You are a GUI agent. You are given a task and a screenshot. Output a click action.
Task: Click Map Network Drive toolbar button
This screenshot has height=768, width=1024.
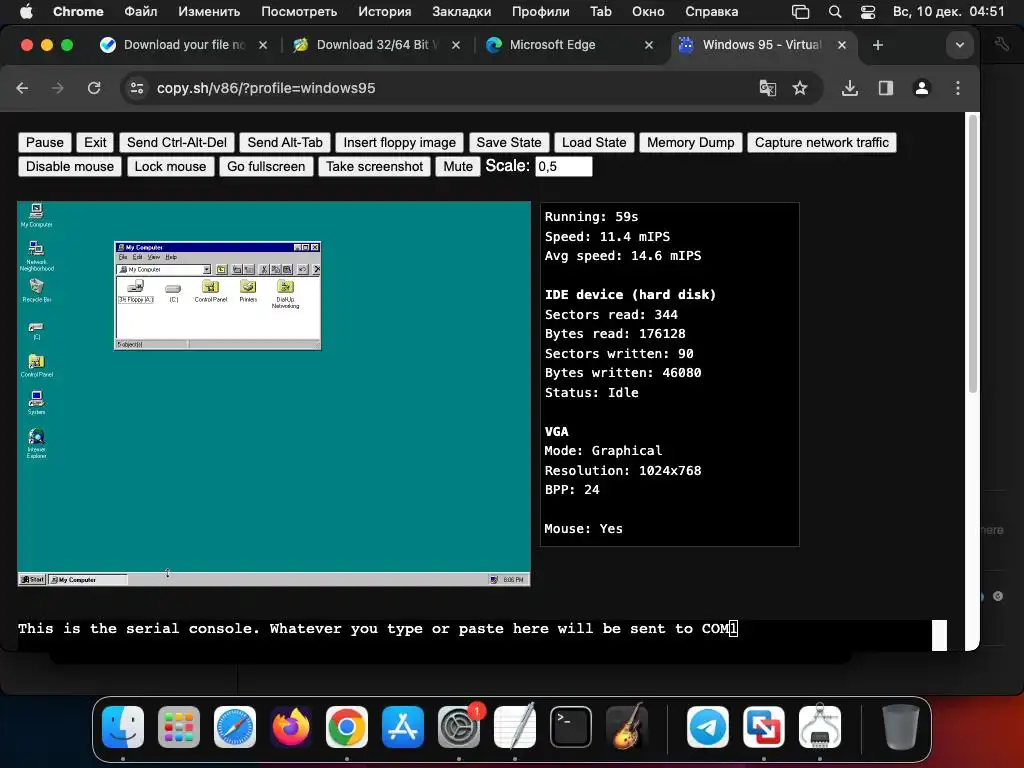pyautogui.click(x=236, y=270)
